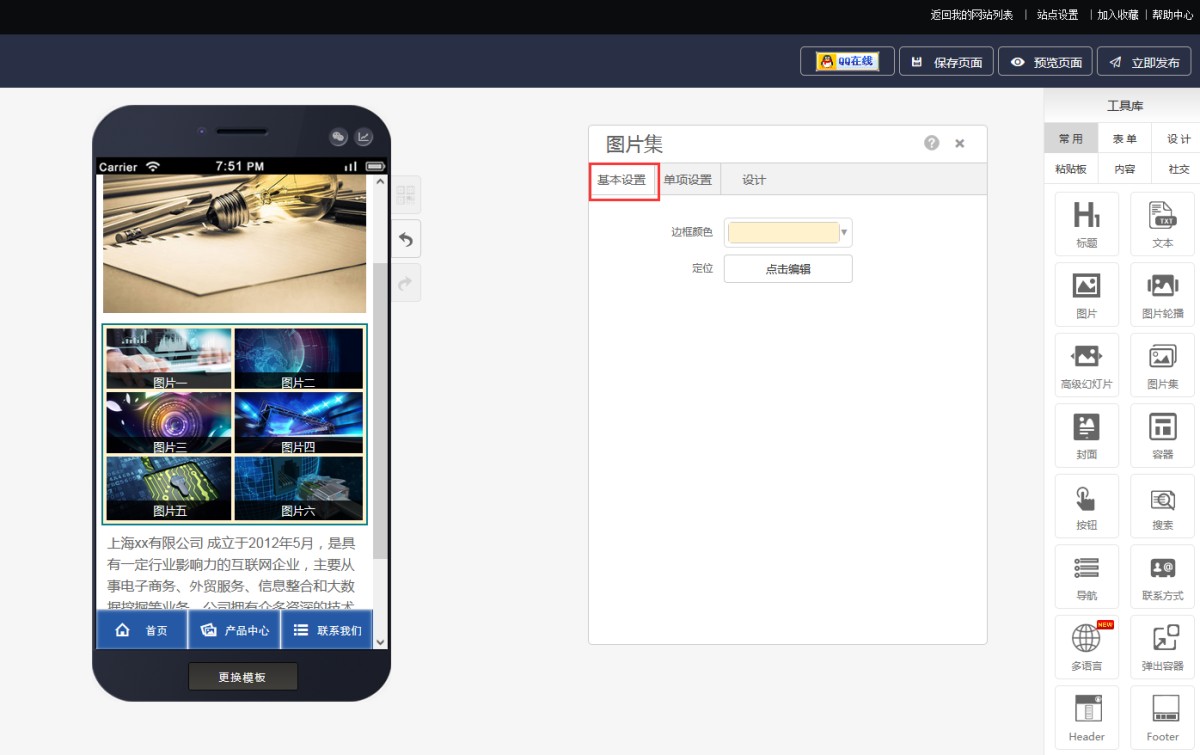Open help question mark in 图片集 panel

pos(932,143)
